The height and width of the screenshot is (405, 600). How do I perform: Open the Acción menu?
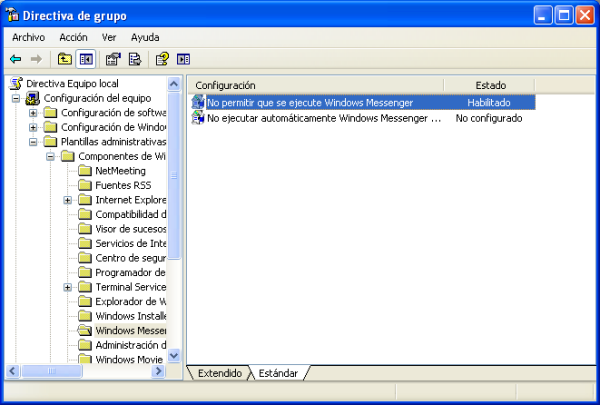click(x=73, y=37)
